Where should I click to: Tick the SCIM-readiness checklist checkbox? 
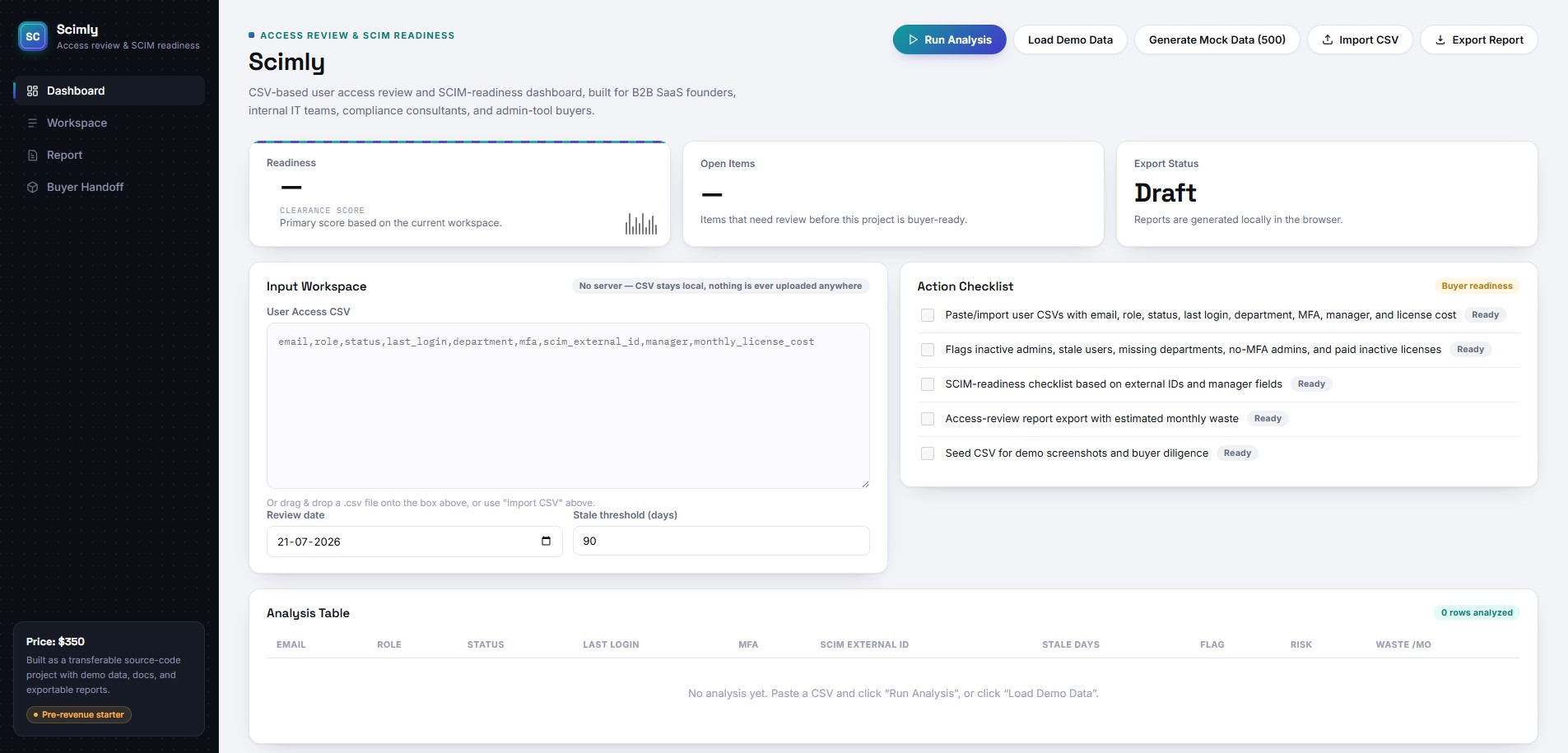click(928, 384)
